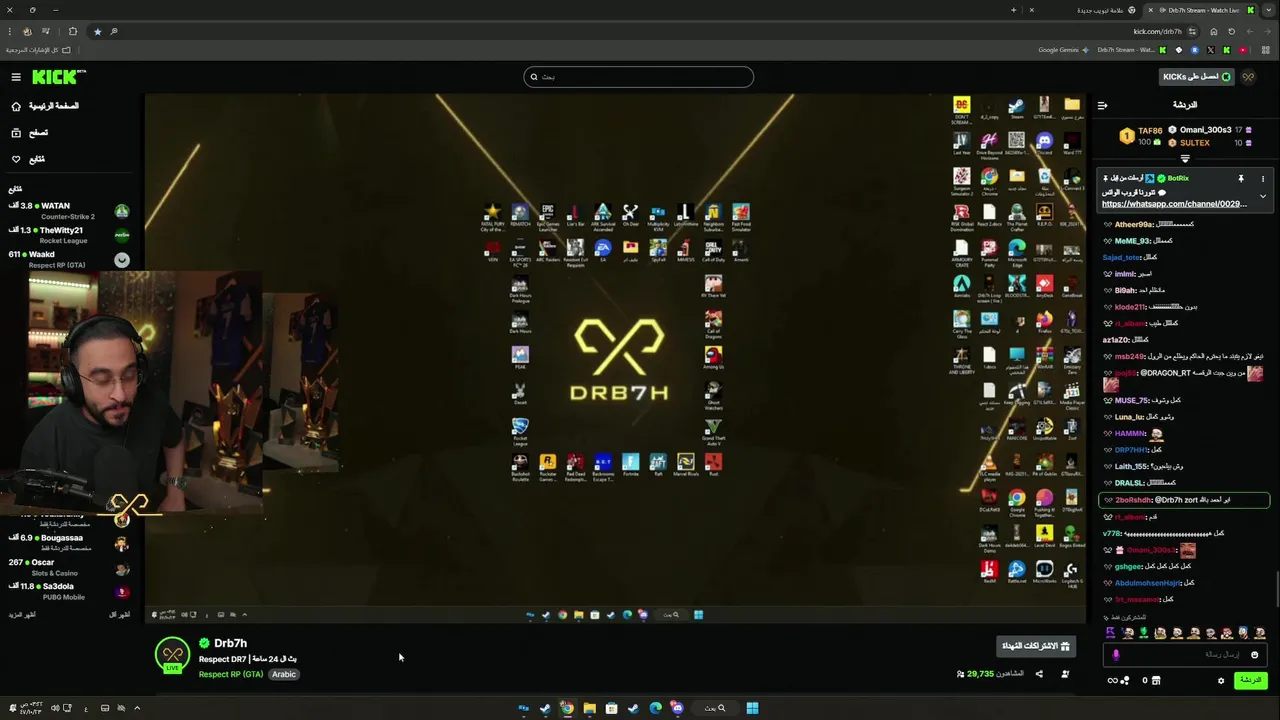Image resolution: width=1280 pixels, height=720 pixels.
Task: Click the chat message input field
Action: point(1185,655)
